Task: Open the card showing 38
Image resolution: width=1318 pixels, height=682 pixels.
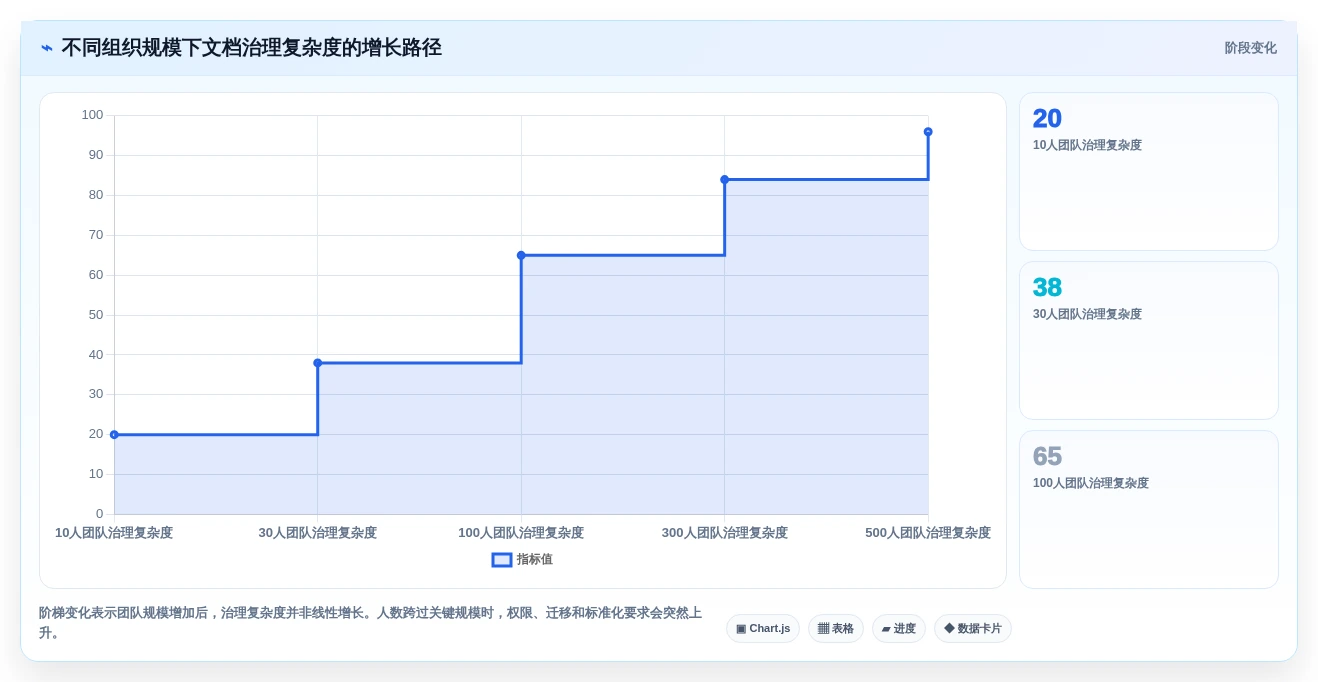Action: click(x=1149, y=341)
